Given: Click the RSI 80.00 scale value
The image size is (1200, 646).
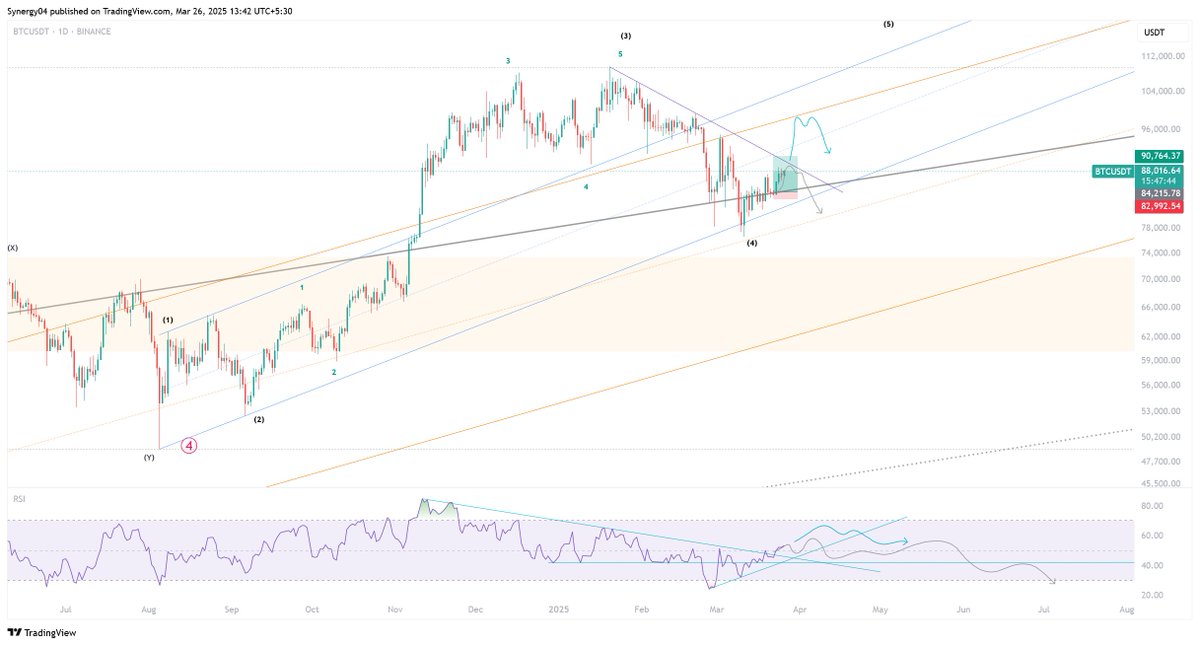Looking at the screenshot, I should pos(1153,506).
